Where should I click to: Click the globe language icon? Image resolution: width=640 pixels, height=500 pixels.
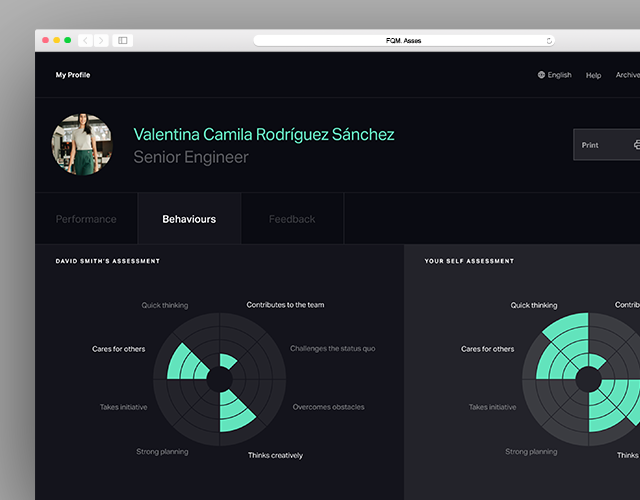541,75
